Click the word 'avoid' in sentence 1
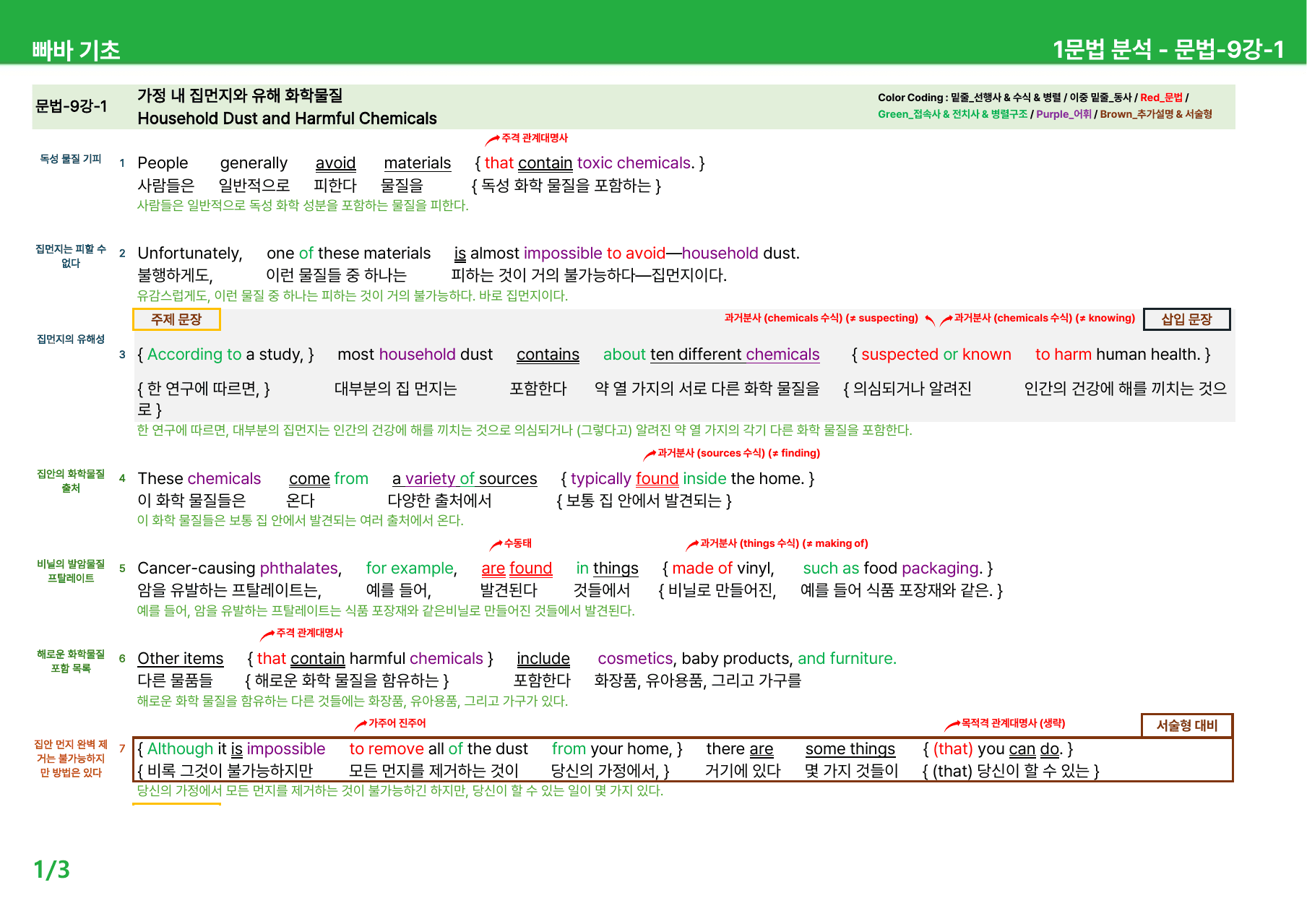 coord(335,163)
